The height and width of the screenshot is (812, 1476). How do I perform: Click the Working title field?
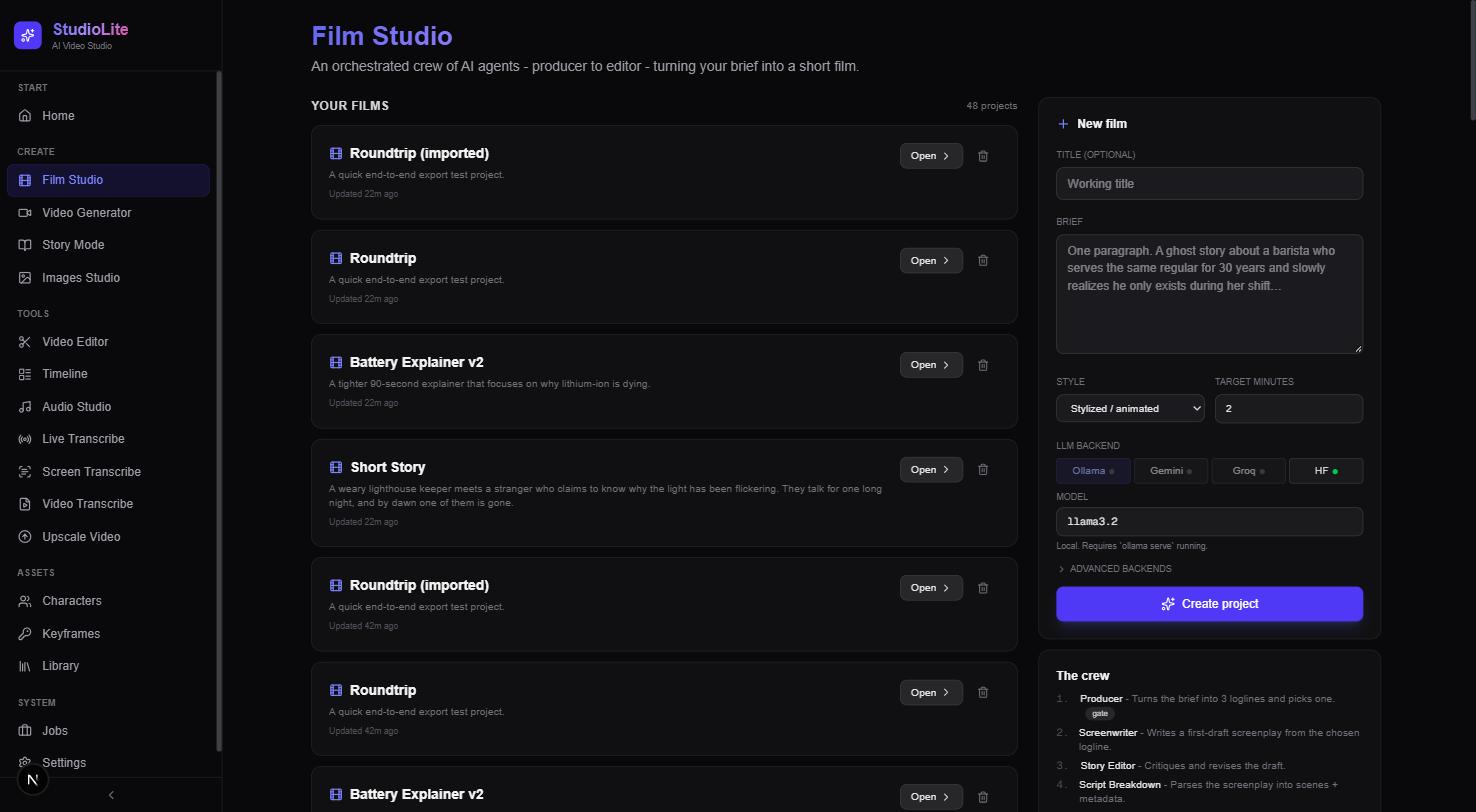click(1209, 184)
